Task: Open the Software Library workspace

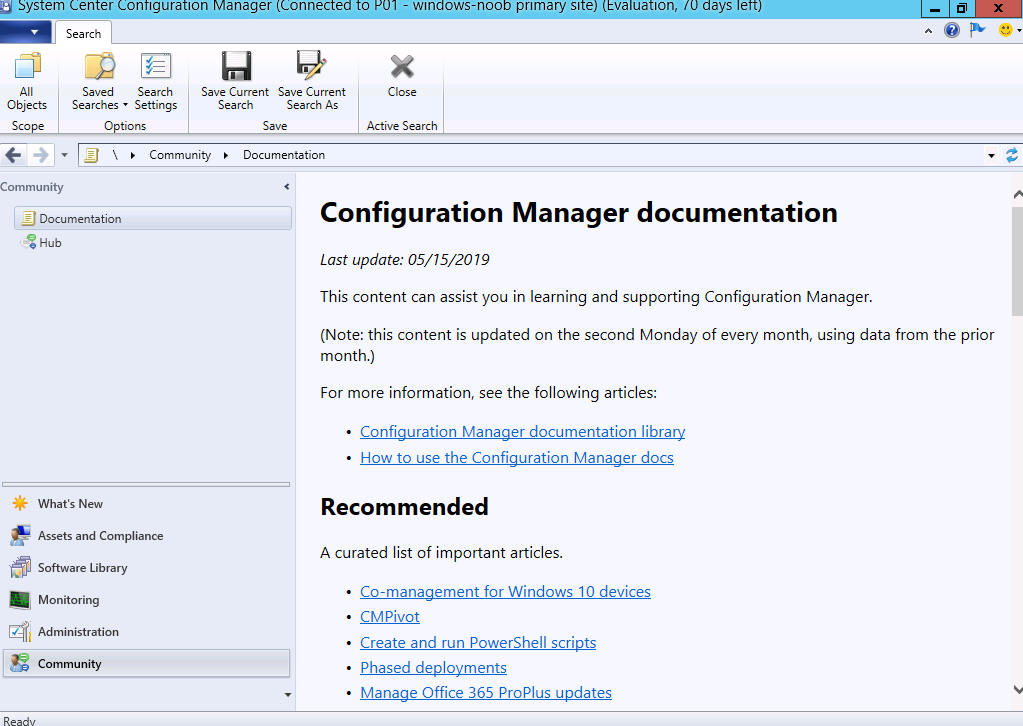Action: [146, 567]
